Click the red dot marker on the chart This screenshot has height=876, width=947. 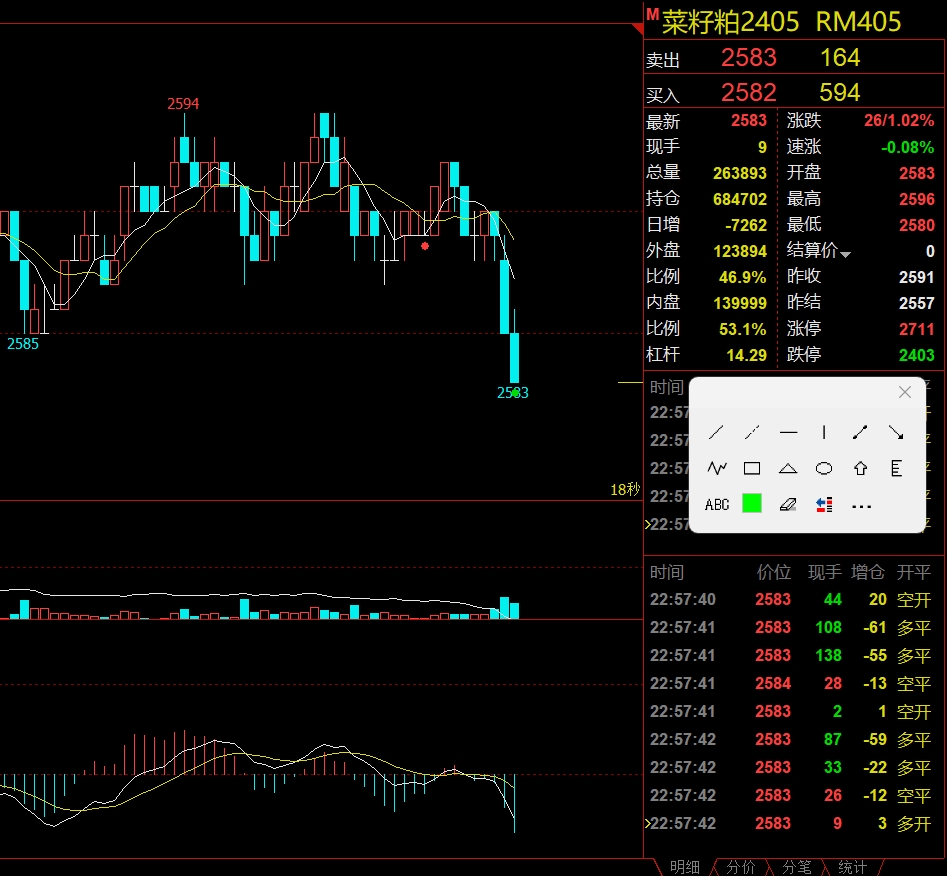click(x=425, y=246)
